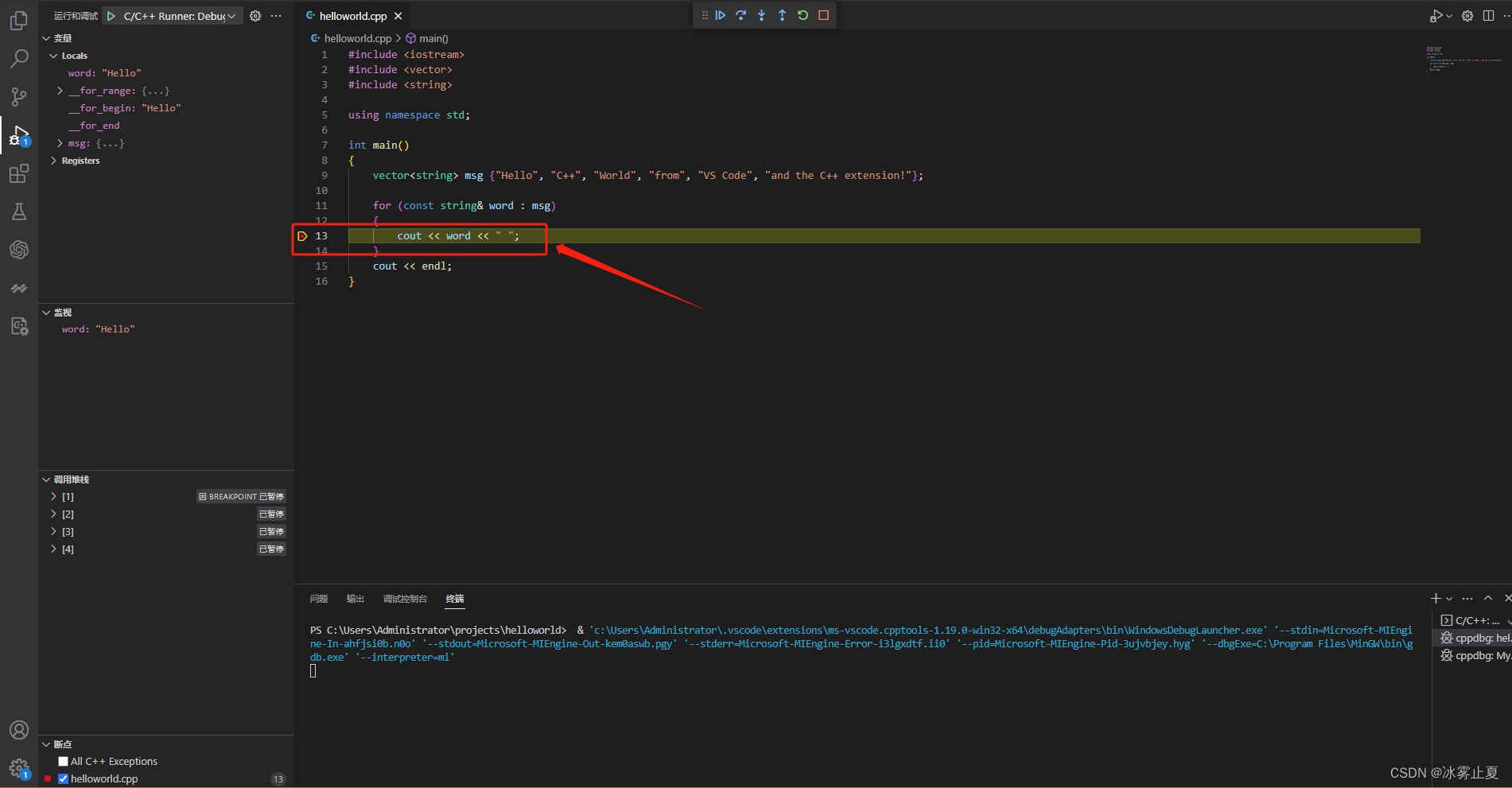This screenshot has width=1512, height=788.
Task: Expand call stack thread [4]
Action: pos(53,549)
